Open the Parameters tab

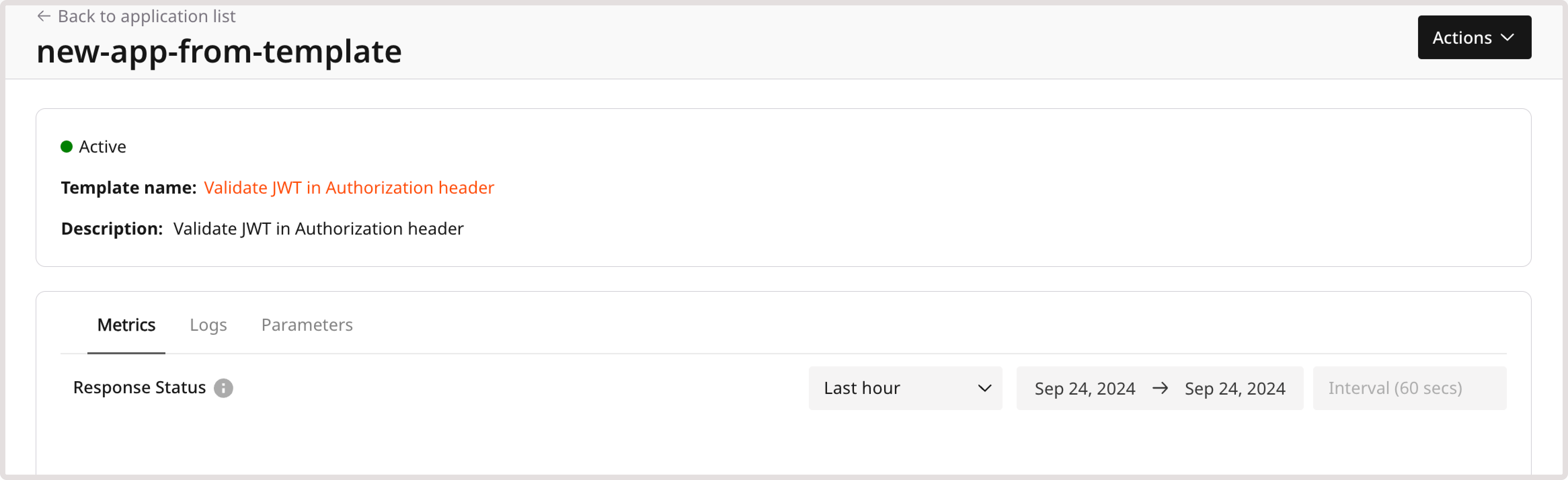[307, 325]
